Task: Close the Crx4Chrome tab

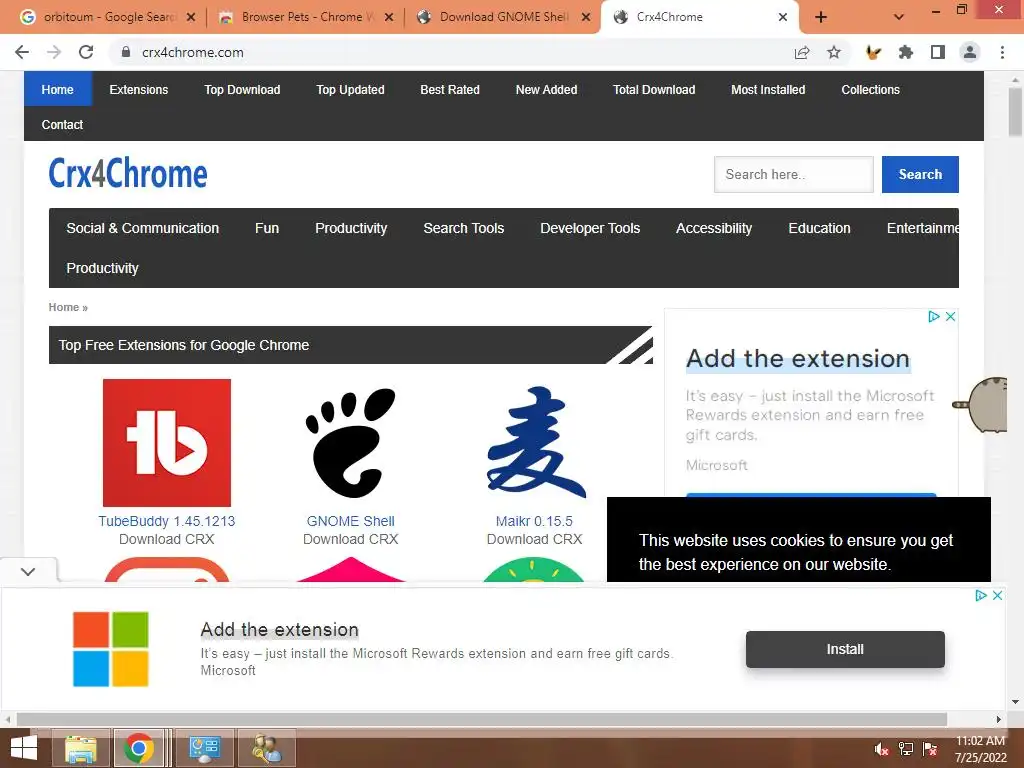Action: [783, 17]
